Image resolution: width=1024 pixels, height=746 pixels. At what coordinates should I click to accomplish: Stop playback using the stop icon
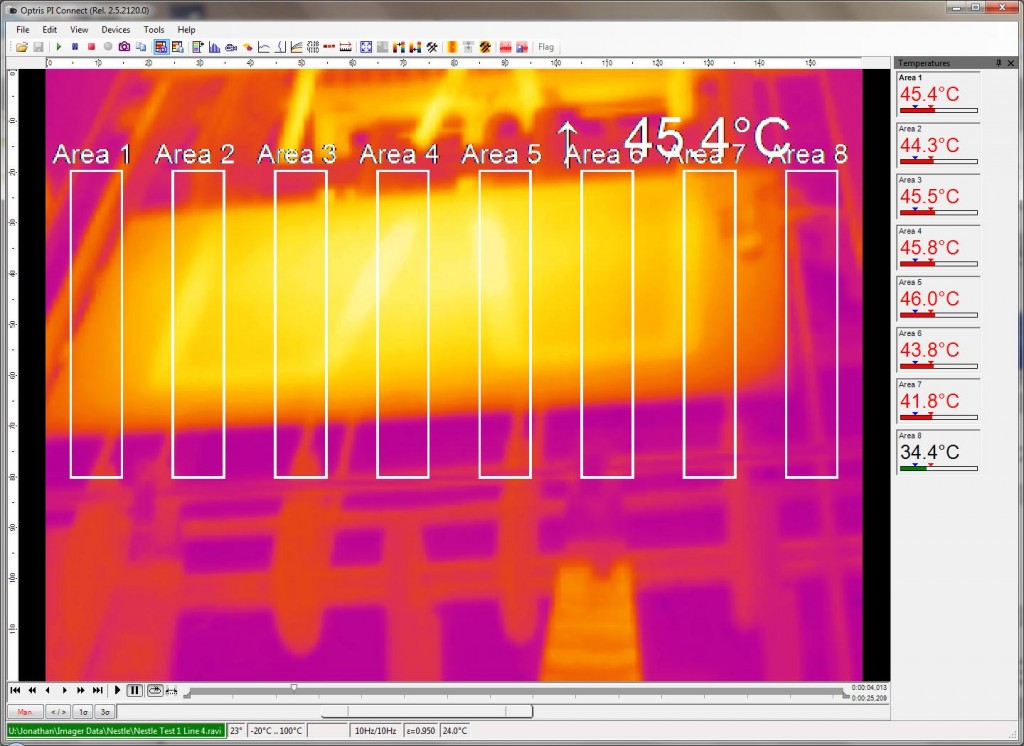click(x=93, y=47)
